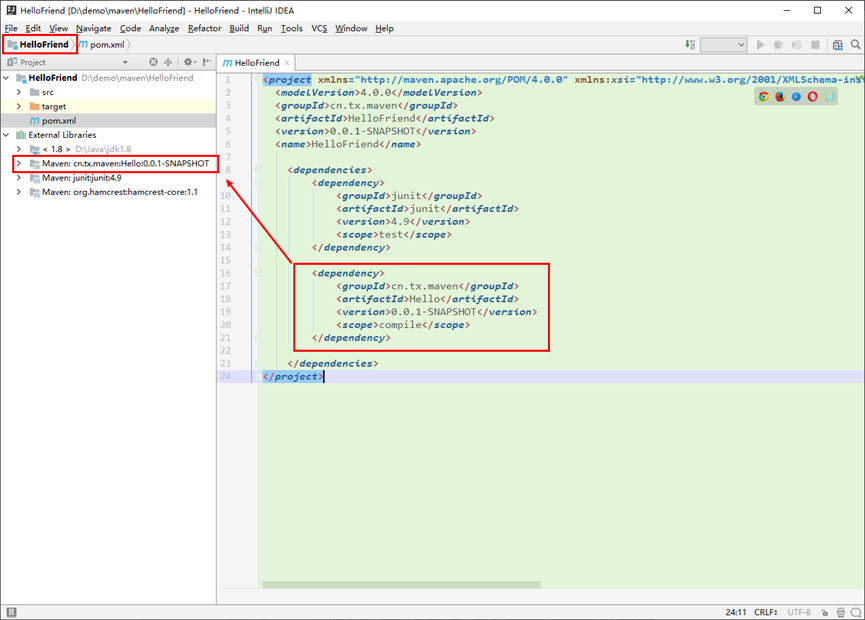Click the Project panel title label

point(33,62)
